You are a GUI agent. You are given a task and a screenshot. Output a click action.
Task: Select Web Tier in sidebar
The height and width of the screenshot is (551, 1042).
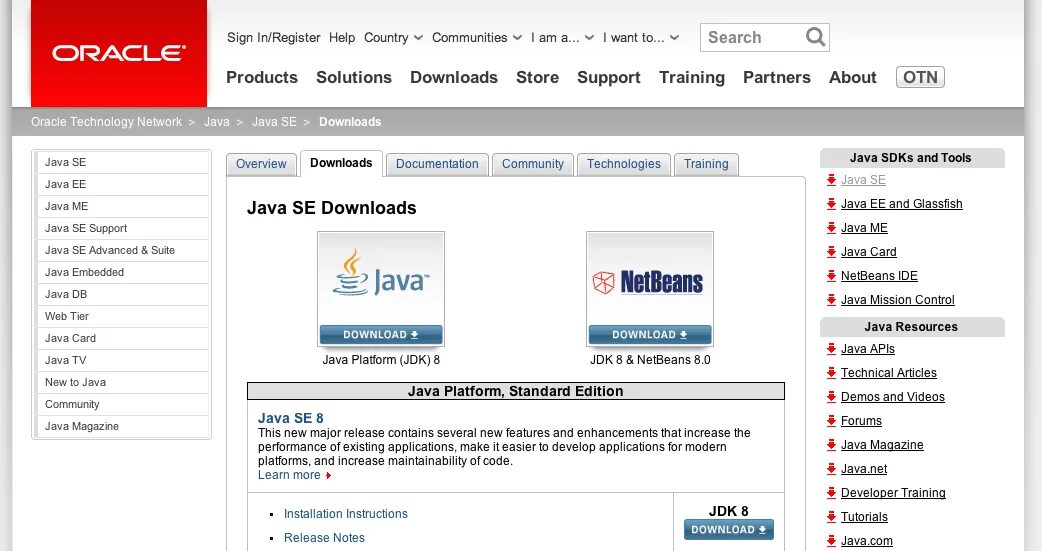coord(122,316)
